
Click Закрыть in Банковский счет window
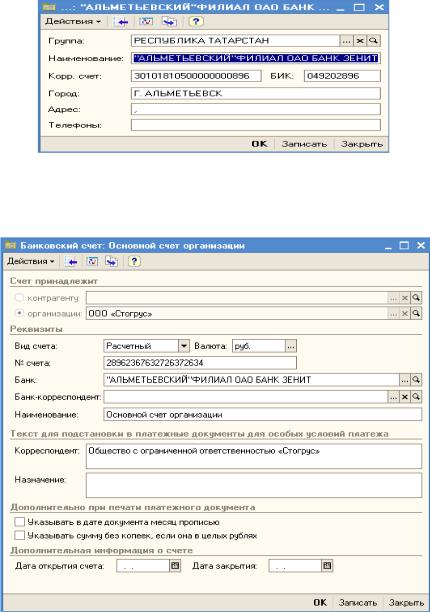coord(406,603)
